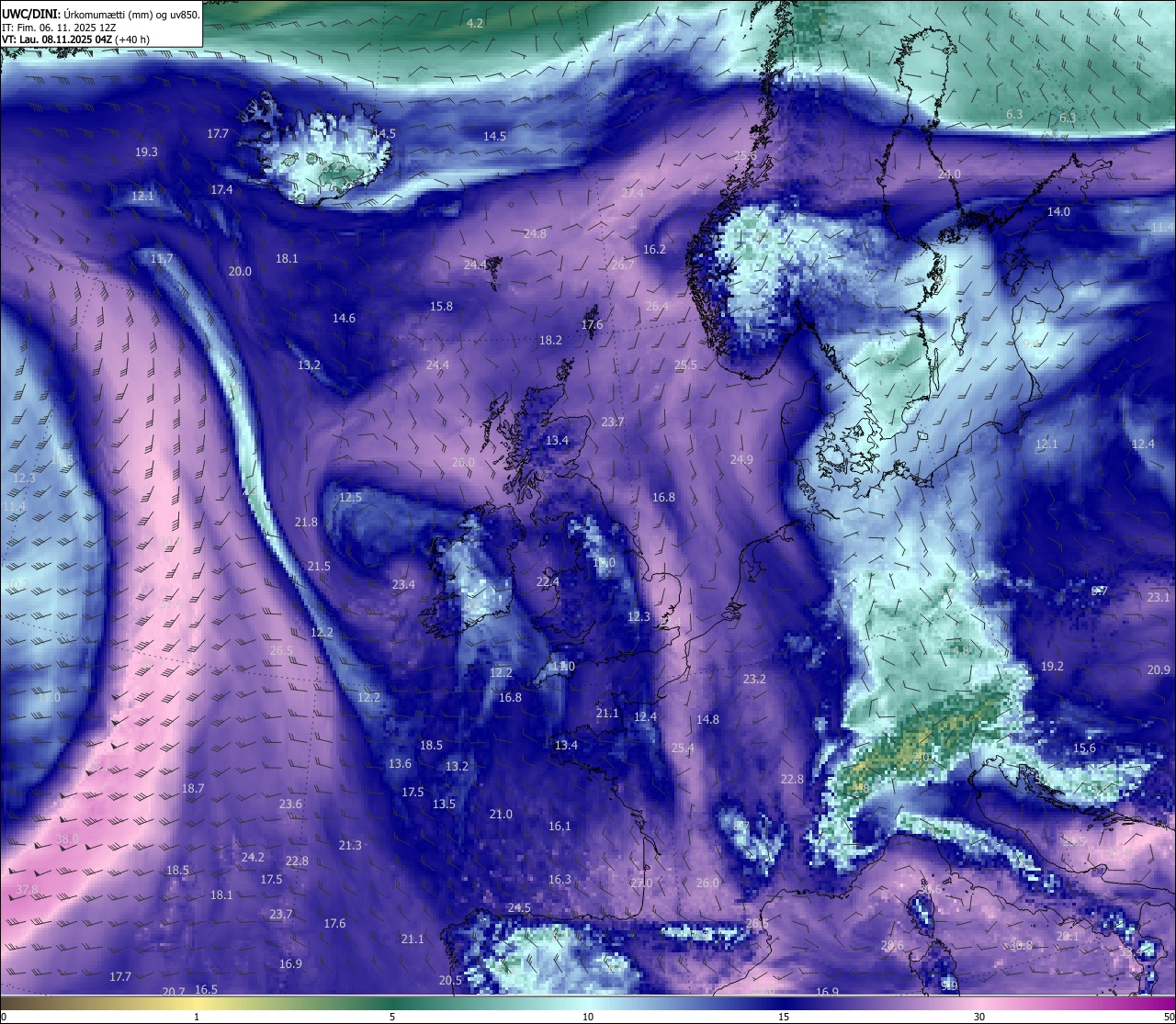Click the 14.0 map value
This screenshot has height=1024, width=1176.
click(1058, 211)
